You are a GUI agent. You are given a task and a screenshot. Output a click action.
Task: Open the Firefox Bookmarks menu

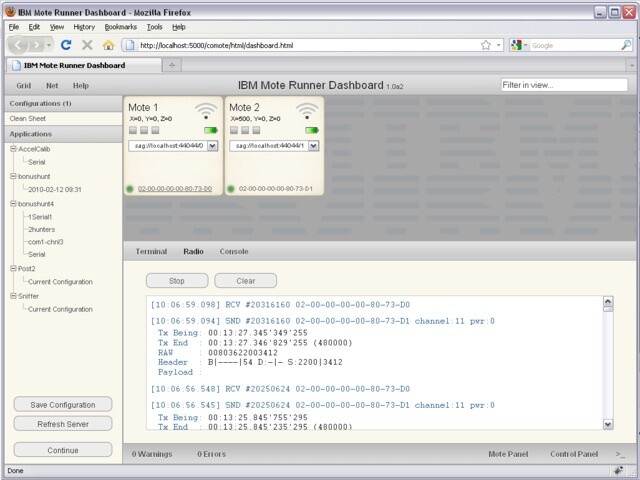pyautogui.click(x=121, y=27)
